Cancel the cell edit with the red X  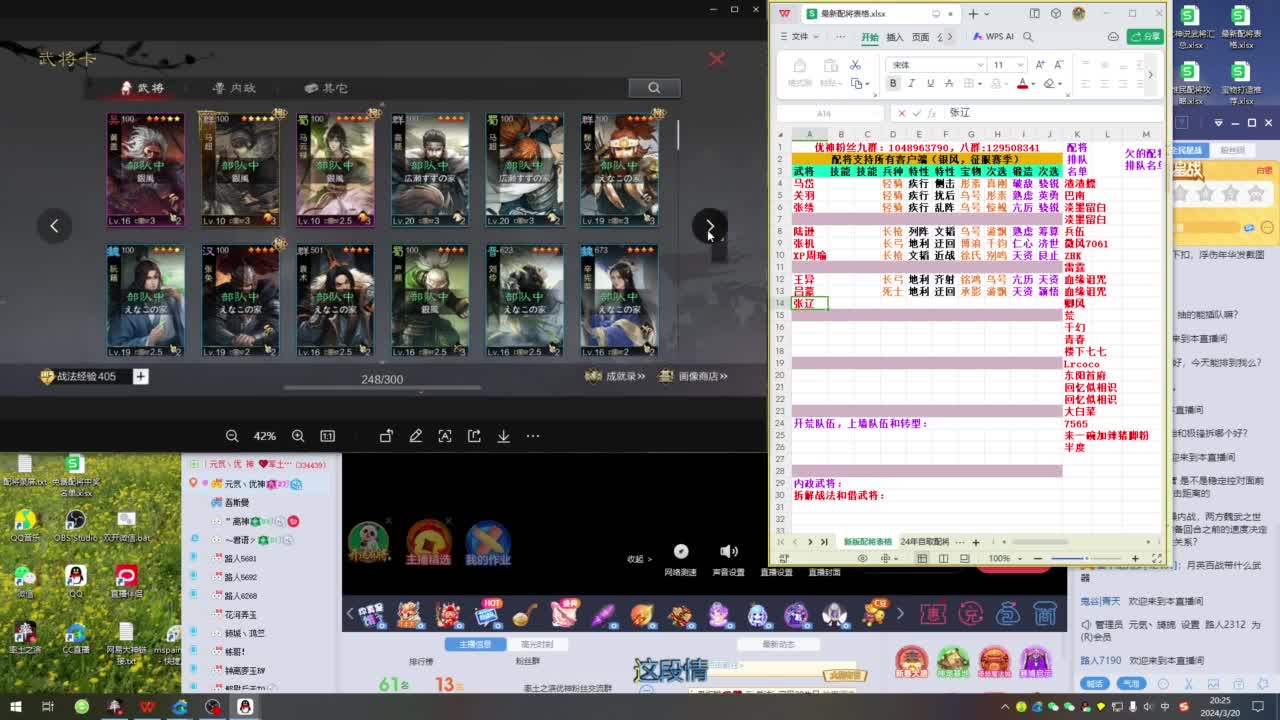tap(901, 113)
